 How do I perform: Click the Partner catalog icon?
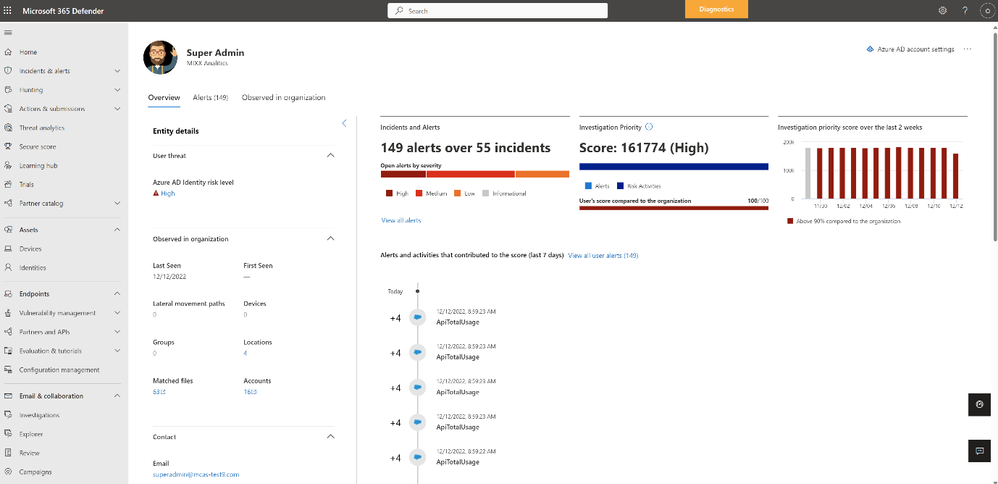pos(8,204)
